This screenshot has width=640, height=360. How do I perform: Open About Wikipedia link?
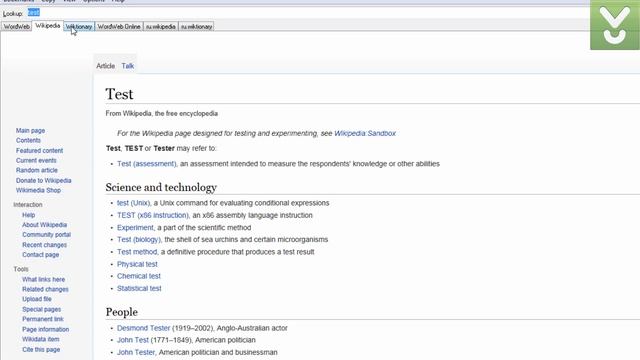point(44,225)
